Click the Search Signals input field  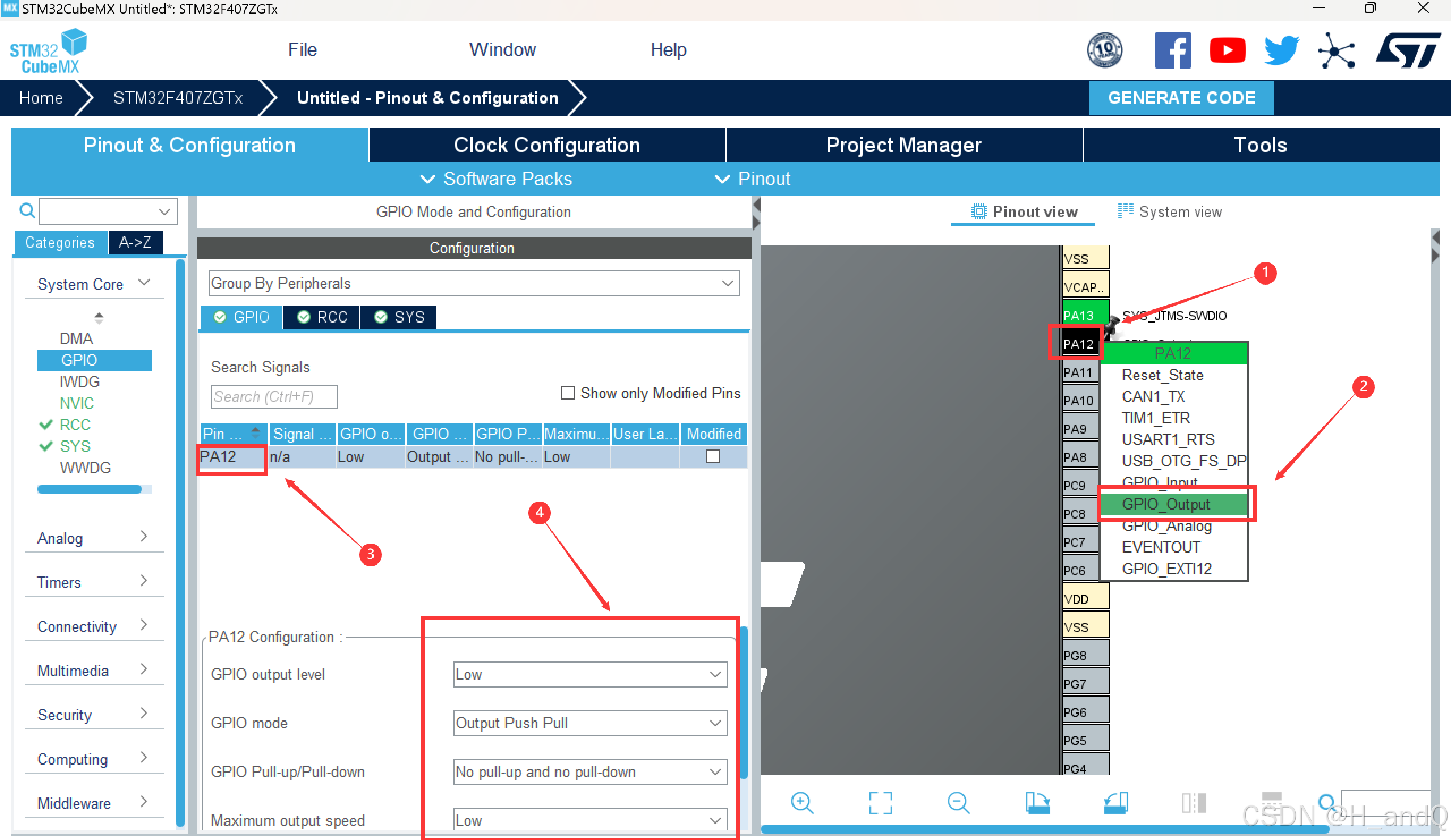[274, 396]
